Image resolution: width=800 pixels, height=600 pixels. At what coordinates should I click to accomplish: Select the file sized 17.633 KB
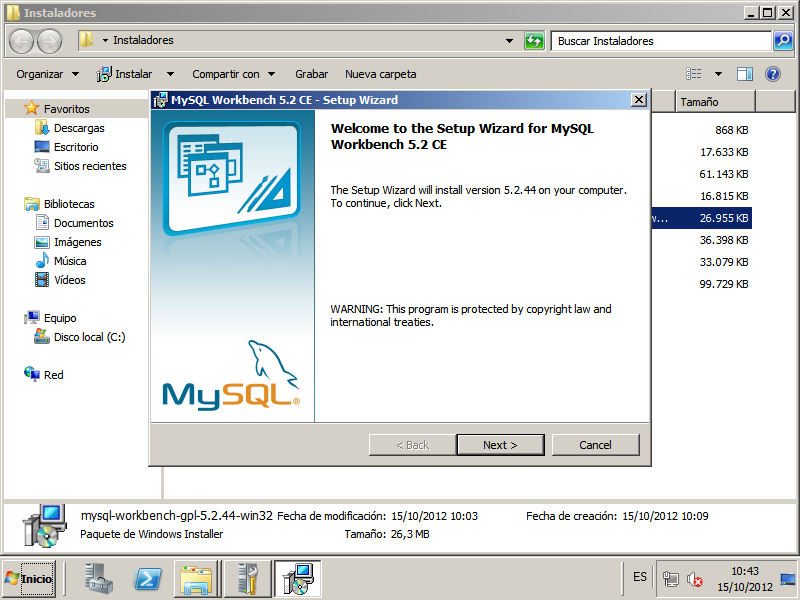(724, 152)
